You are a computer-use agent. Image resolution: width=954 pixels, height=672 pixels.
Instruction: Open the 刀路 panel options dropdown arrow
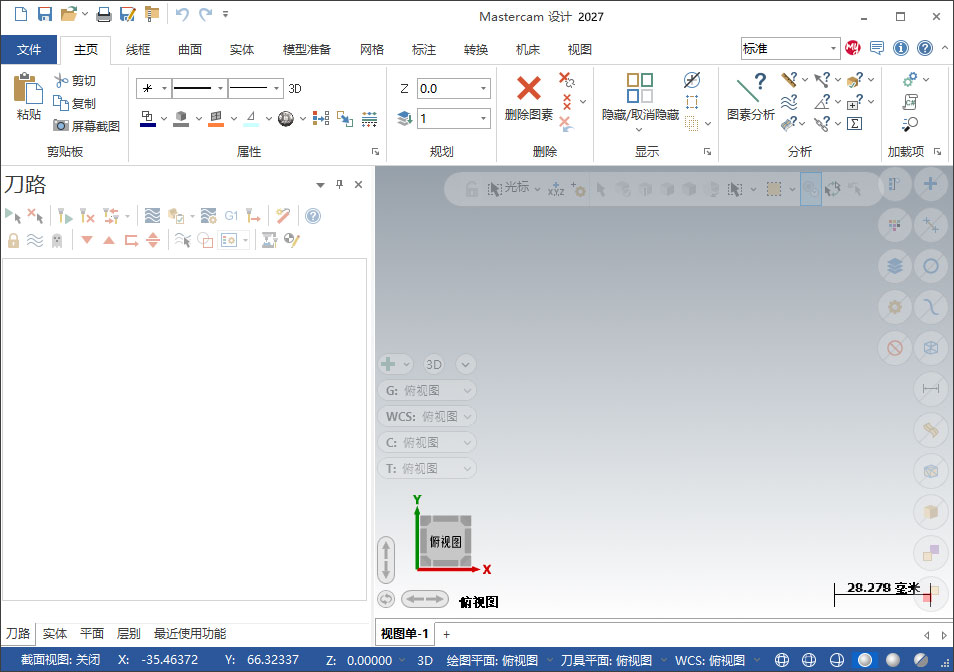(321, 185)
